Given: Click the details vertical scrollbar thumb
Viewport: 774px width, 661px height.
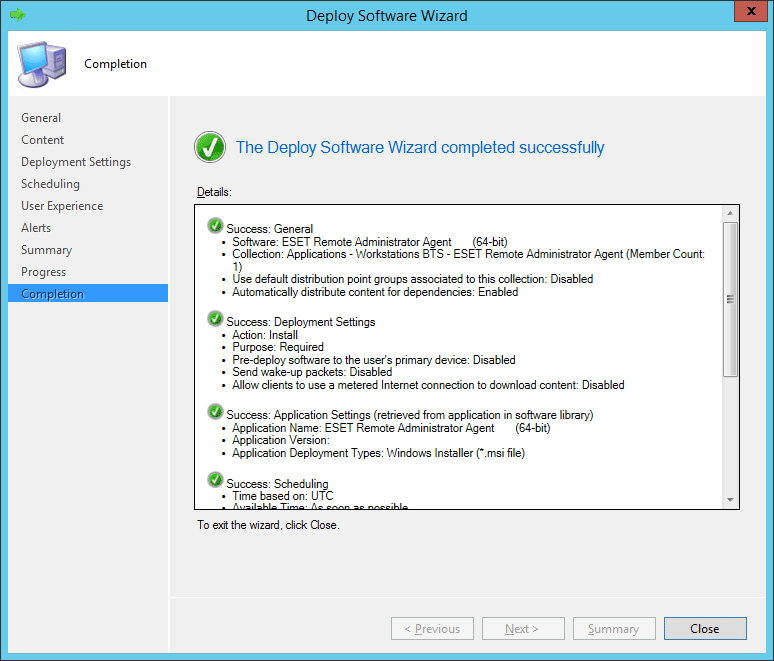Looking at the screenshot, I should point(730,298).
